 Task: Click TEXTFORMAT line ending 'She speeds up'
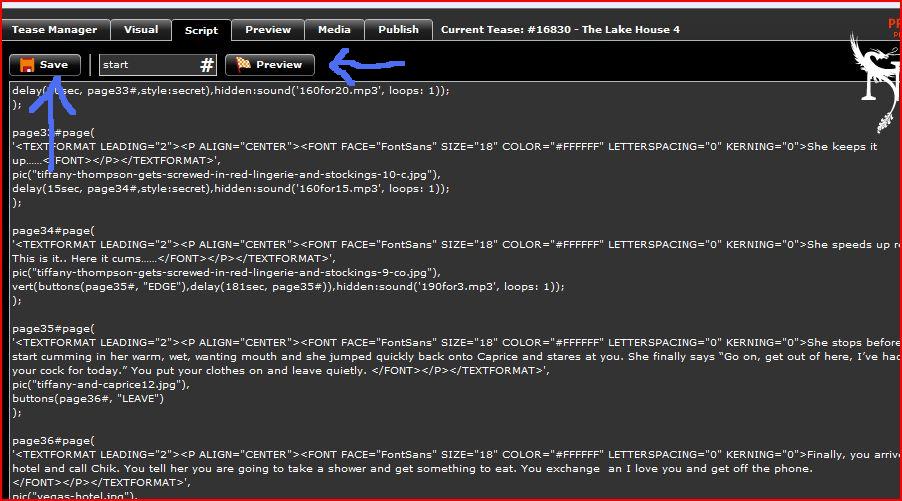point(456,245)
